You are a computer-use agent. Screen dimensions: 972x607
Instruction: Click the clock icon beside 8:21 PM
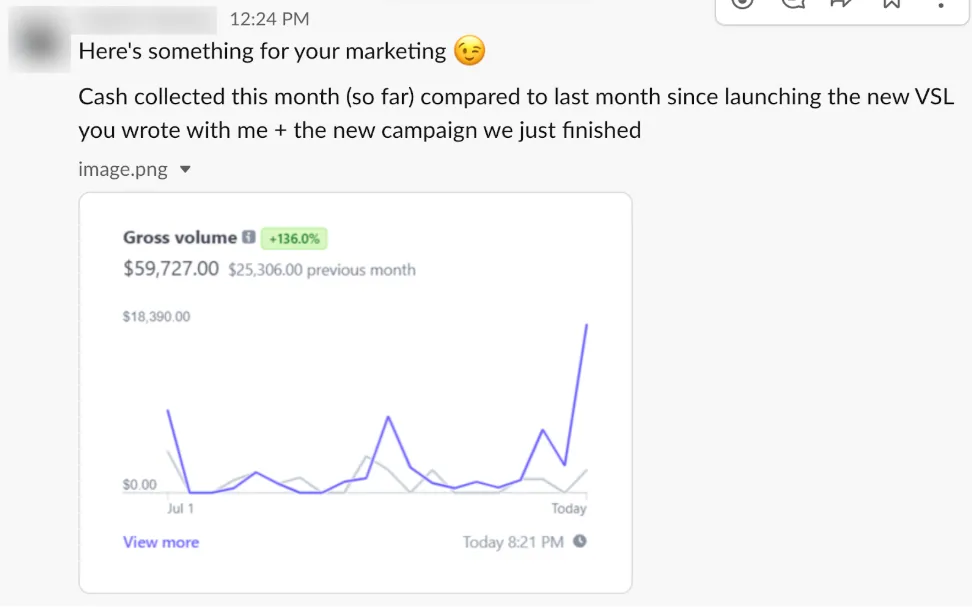[x=580, y=541]
